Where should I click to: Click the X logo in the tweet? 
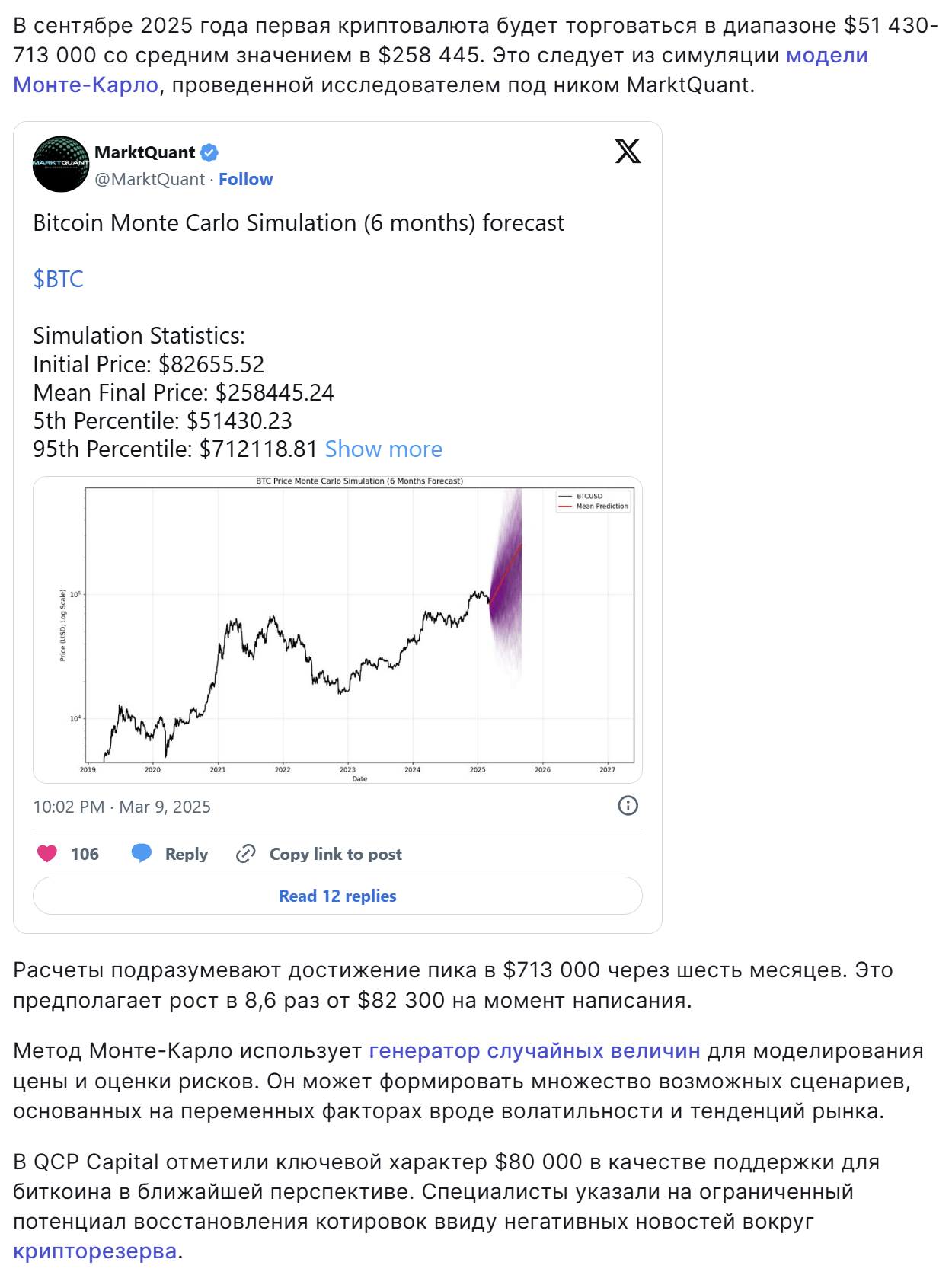click(x=628, y=151)
